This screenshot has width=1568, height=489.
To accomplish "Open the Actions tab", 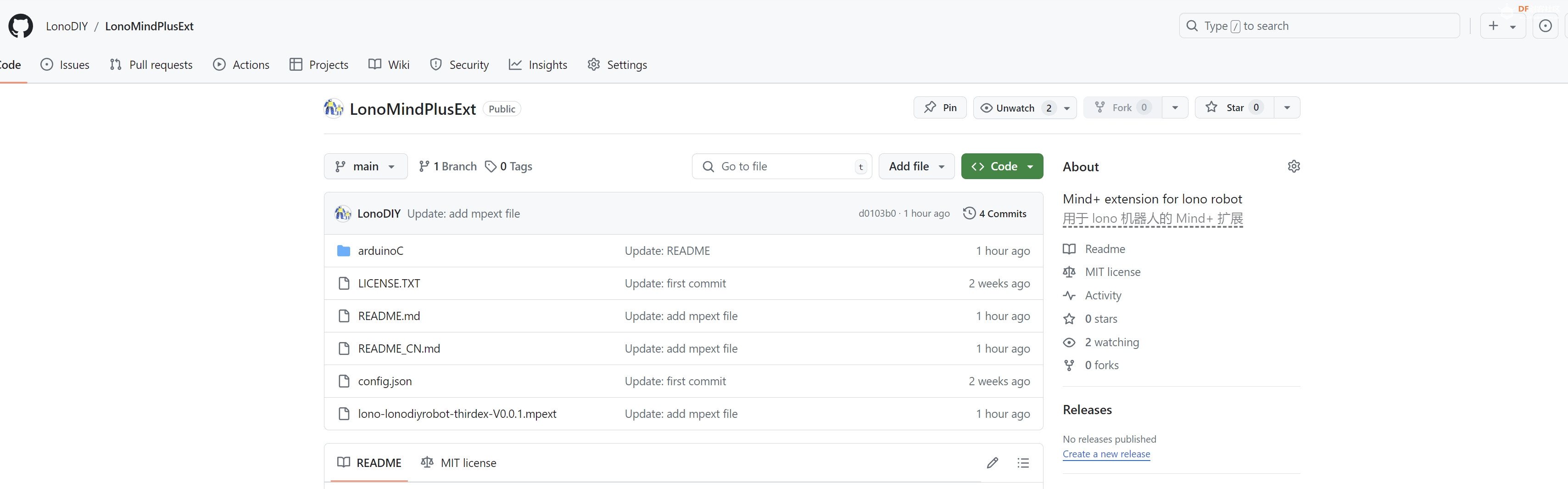I will [242, 65].
